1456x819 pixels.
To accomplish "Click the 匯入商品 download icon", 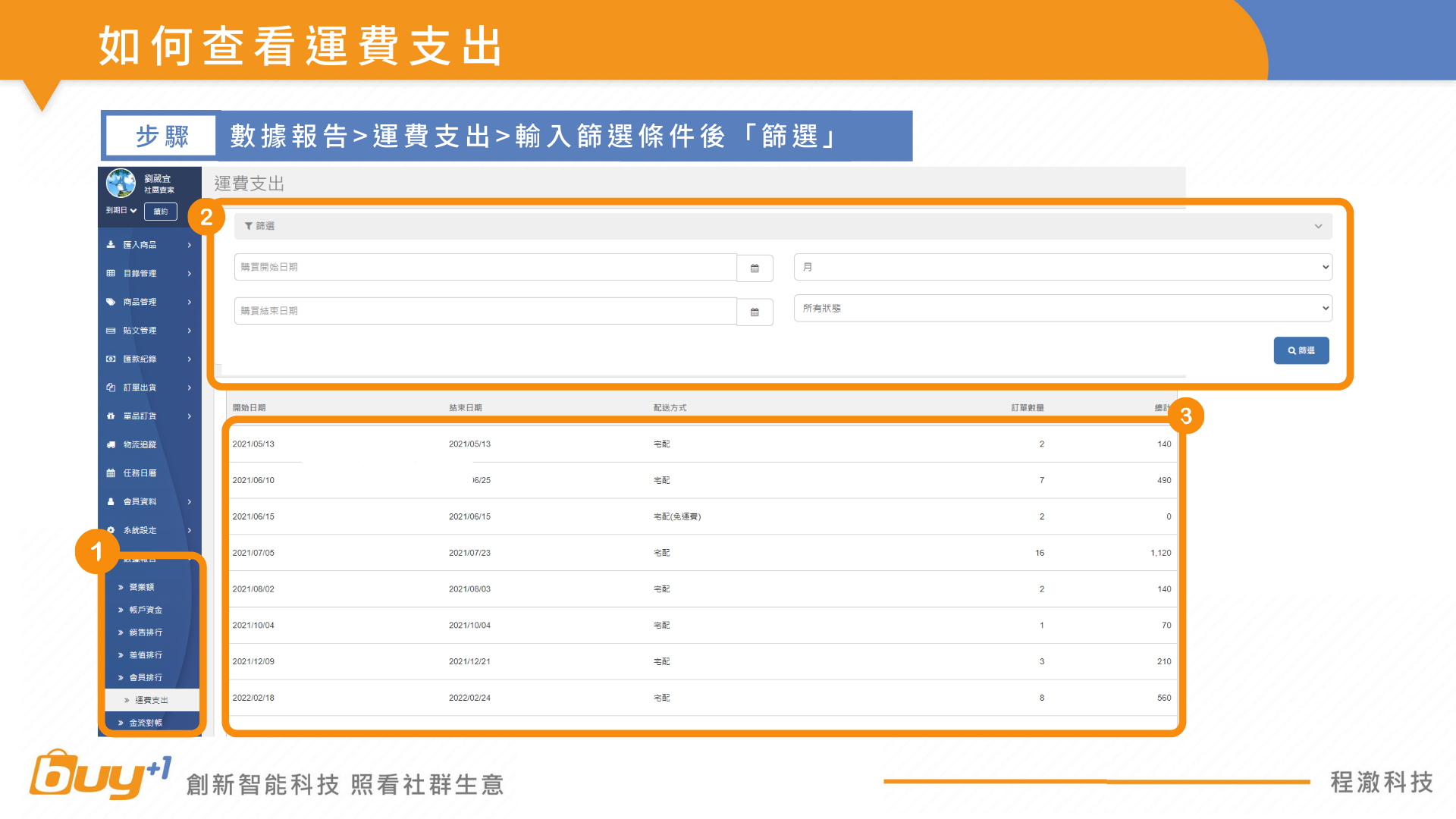I will pyautogui.click(x=111, y=245).
